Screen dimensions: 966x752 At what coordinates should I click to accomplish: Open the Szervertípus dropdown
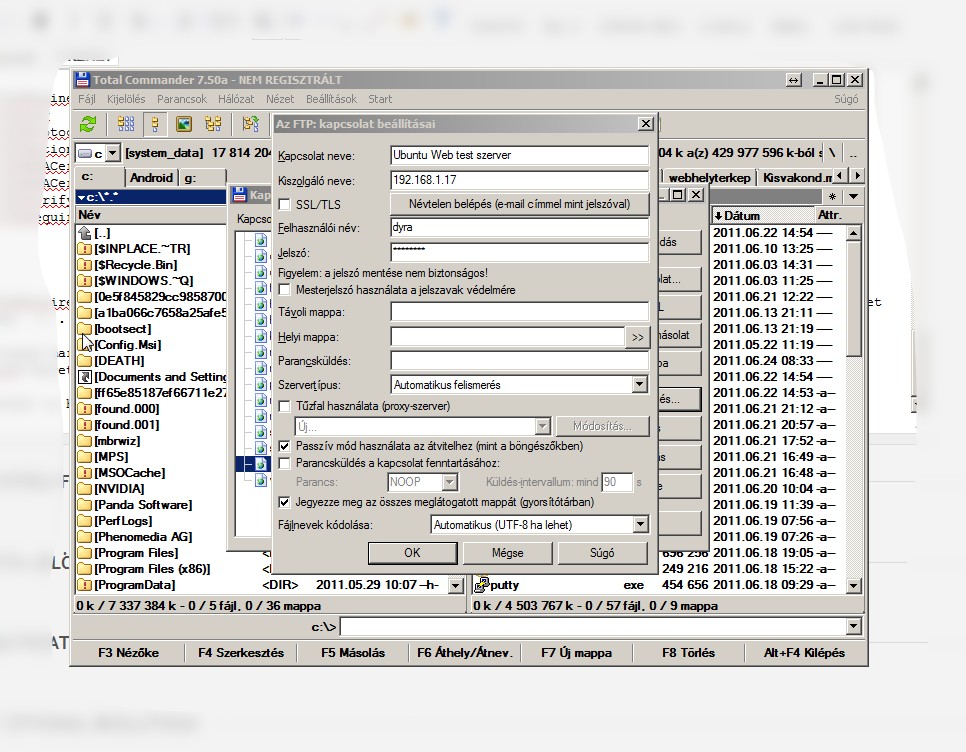639,385
